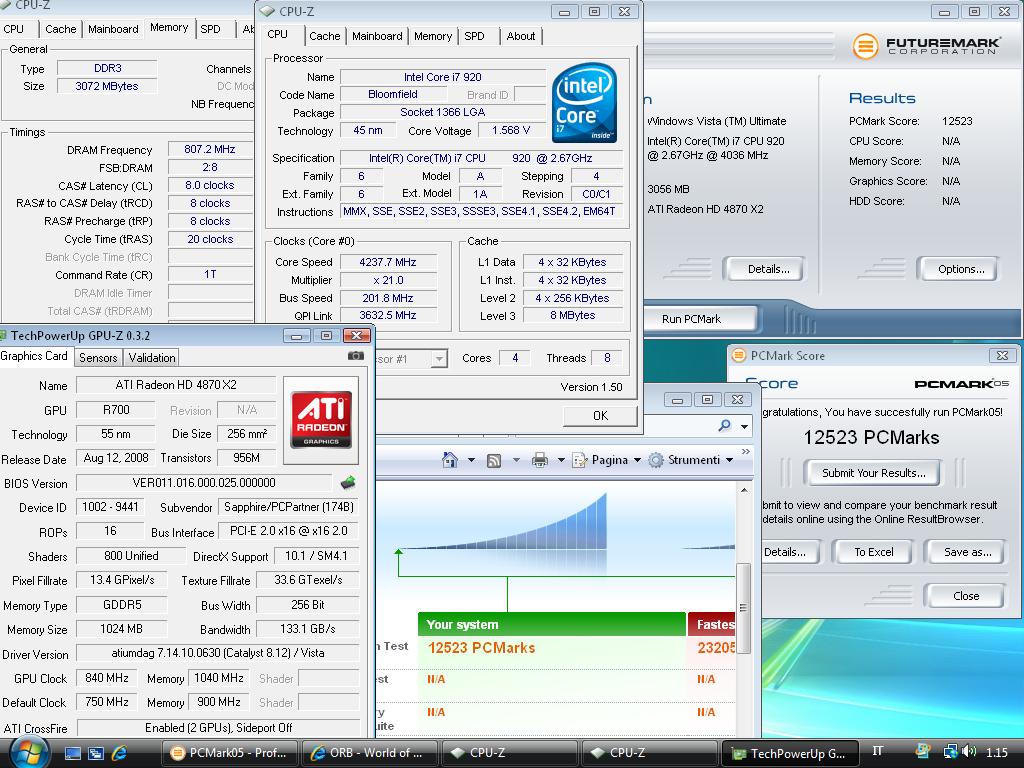Open the Sensors tab in GPU-Z
Viewport: 1024px width, 768px height.
(98, 358)
